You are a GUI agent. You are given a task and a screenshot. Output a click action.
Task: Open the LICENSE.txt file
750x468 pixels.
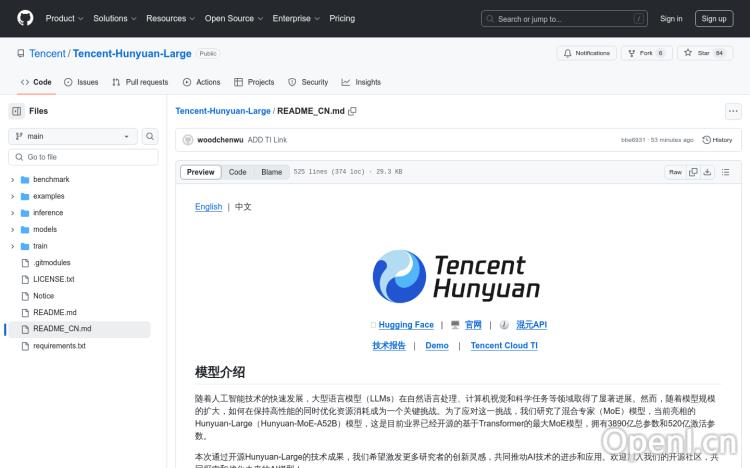pos(54,279)
